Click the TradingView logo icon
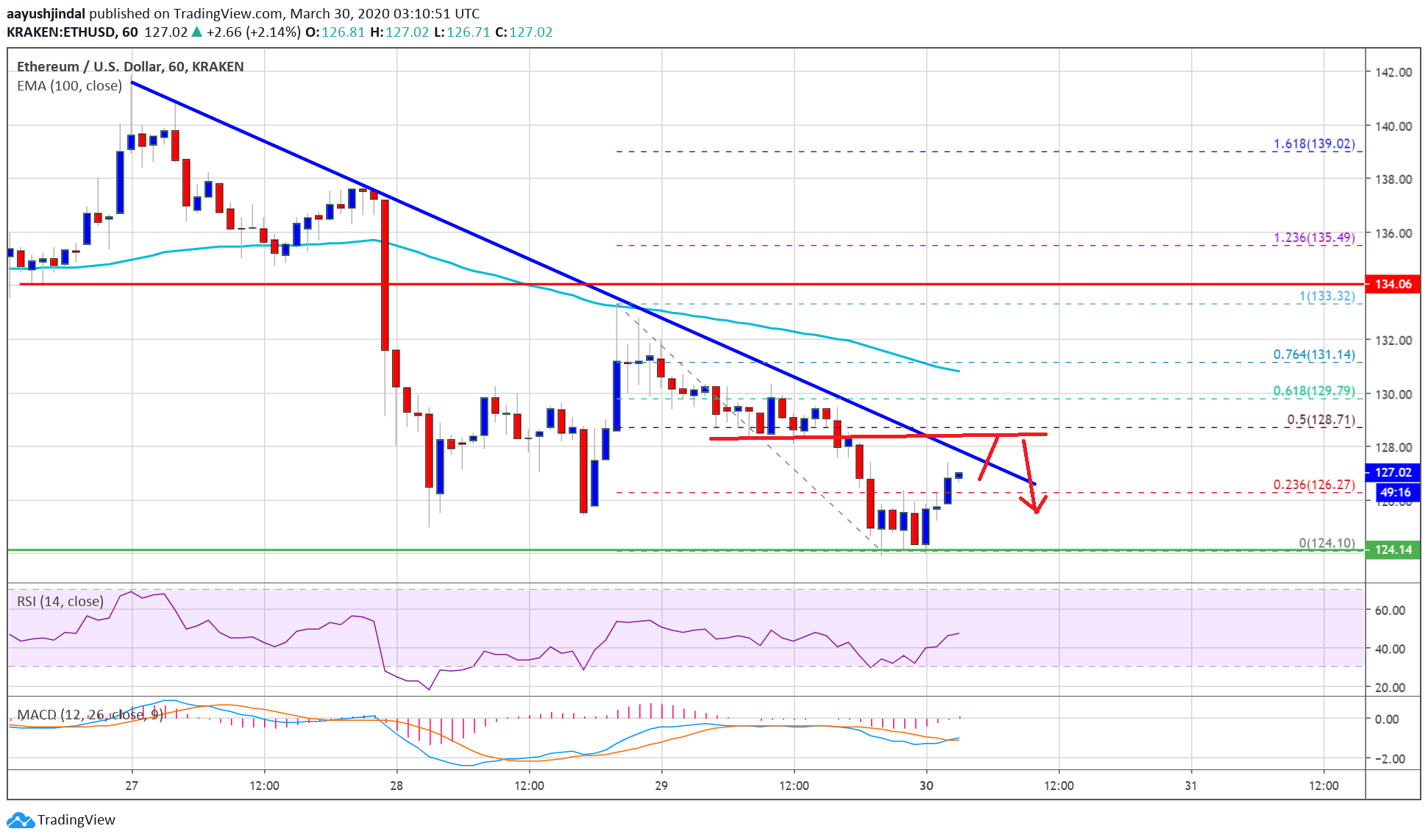 pos(20,819)
